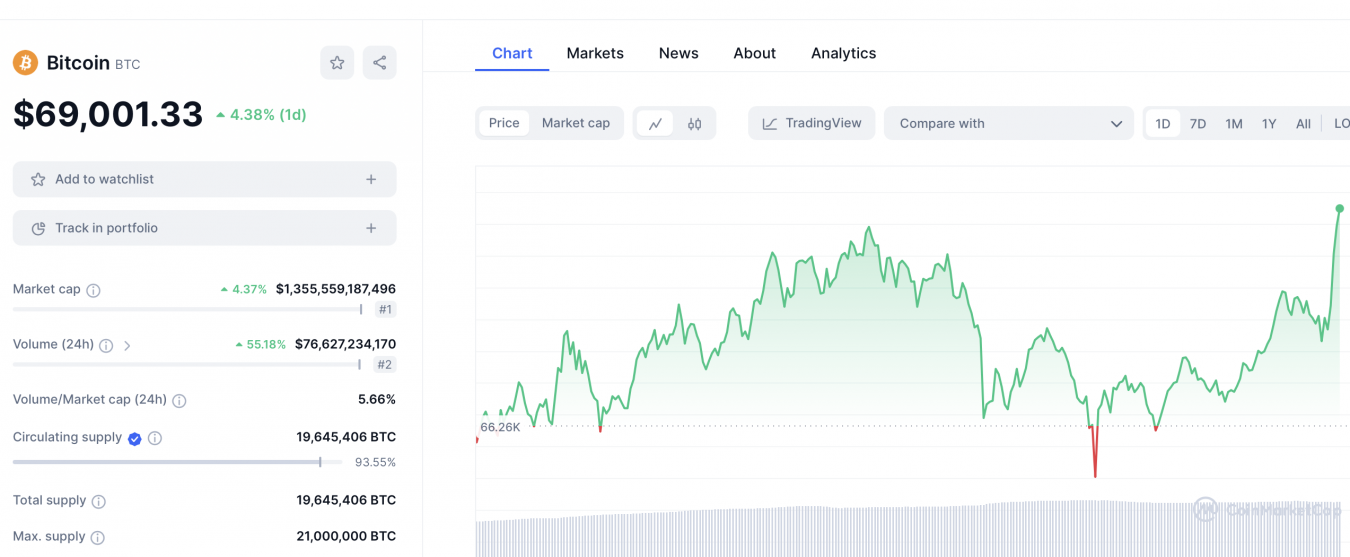This screenshot has width=1350, height=557.
Task: Switch to candlestick chart icon
Action: pyautogui.click(x=694, y=124)
